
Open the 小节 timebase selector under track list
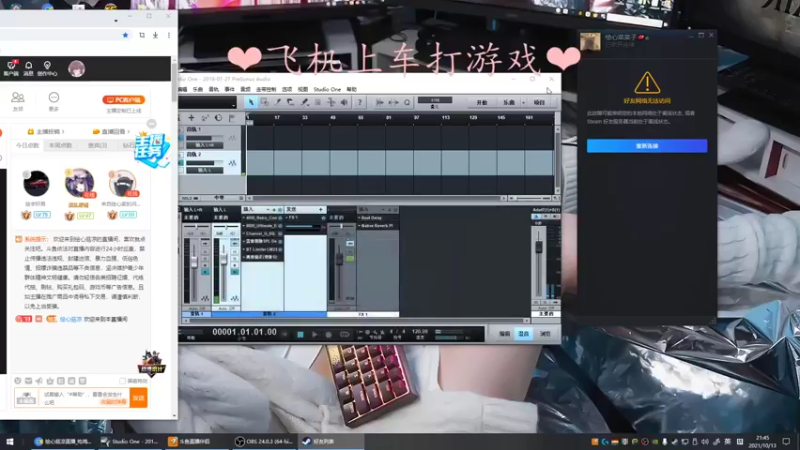click(x=219, y=198)
